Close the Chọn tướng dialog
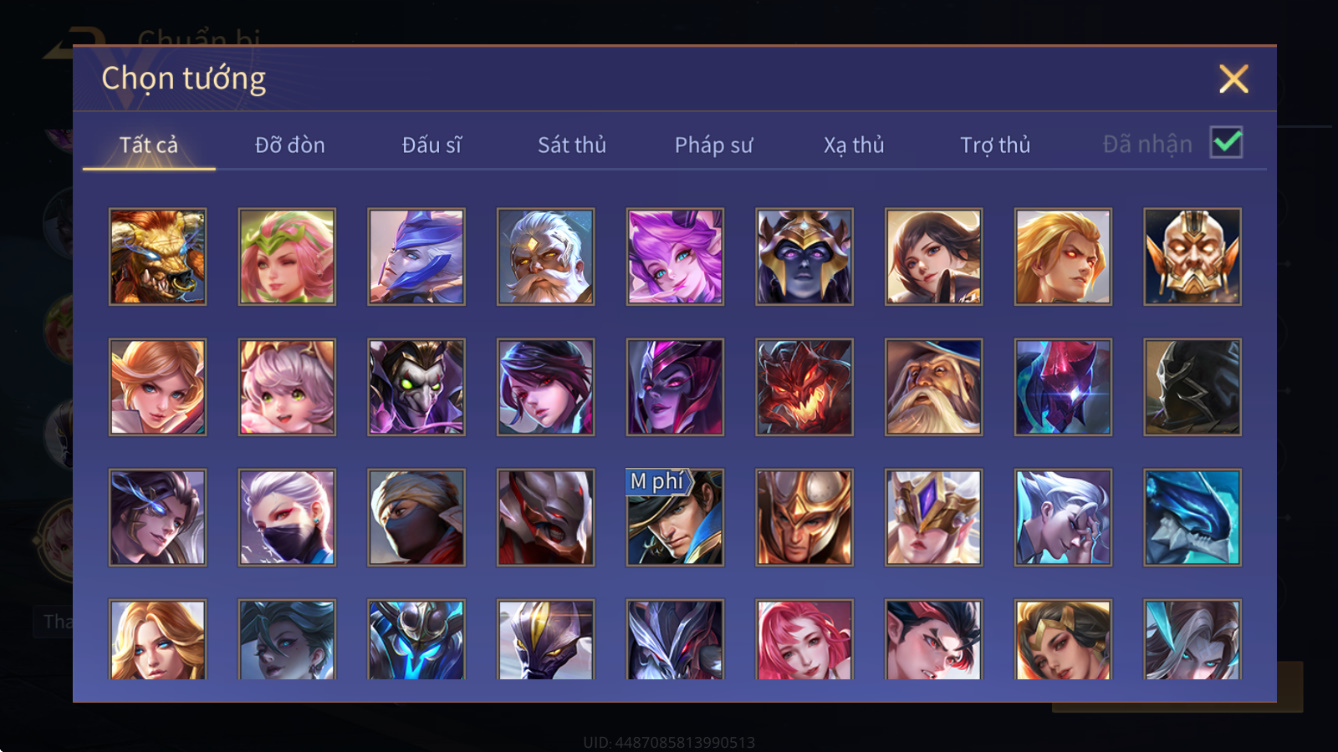The width and height of the screenshot is (1338, 752). (1234, 79)
